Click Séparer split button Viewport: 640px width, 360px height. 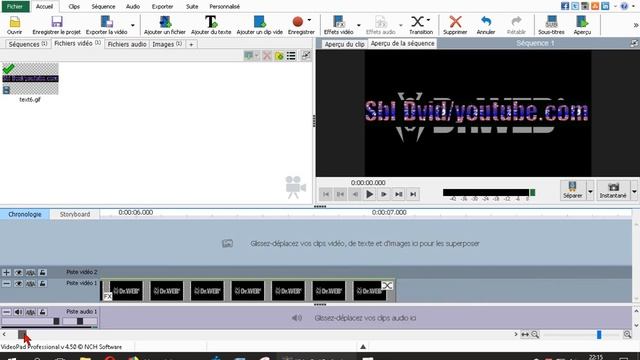pyautogui.click(x=573, y=190)
